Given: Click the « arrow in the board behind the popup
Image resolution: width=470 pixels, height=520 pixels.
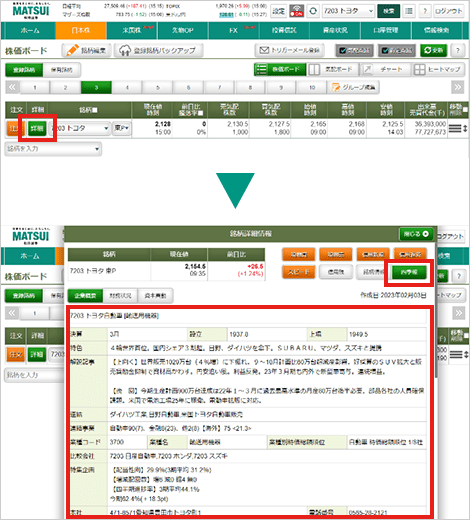Looking at the screenshot, I should point(12,313).
